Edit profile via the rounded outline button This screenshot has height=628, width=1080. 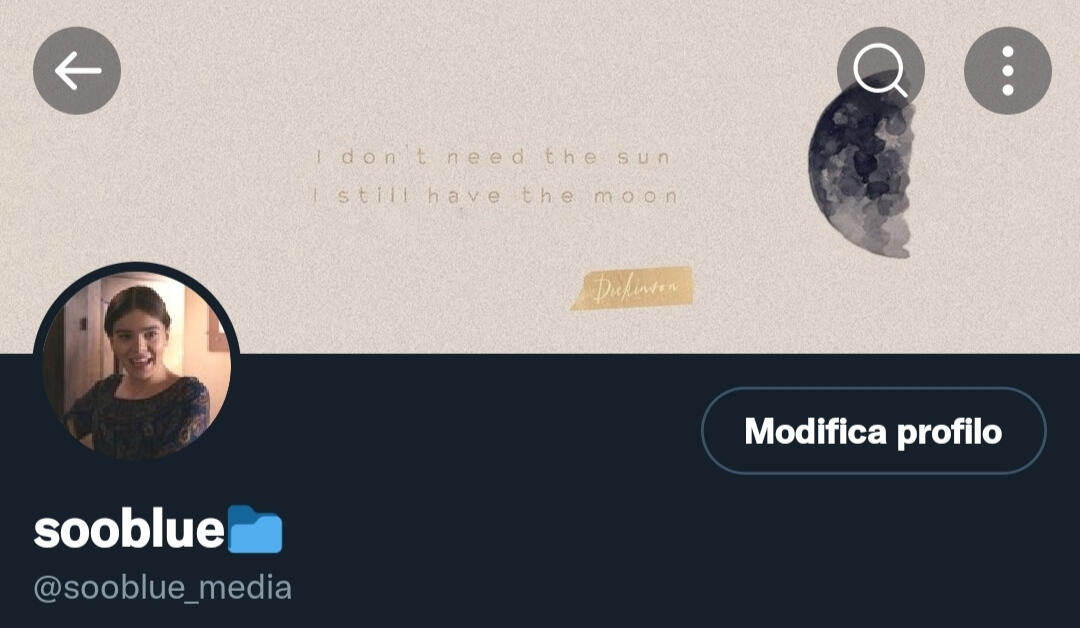point(873,431)
